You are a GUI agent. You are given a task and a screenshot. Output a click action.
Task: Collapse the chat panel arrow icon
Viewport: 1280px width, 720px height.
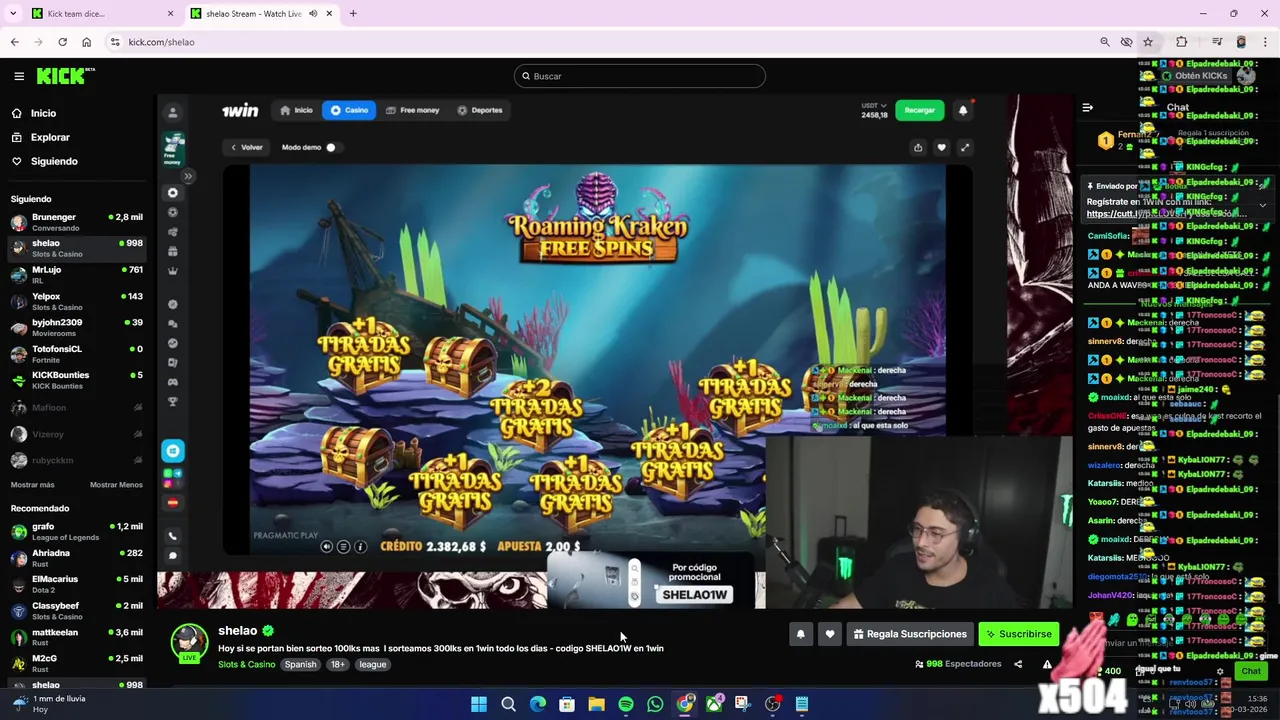pyautogui.click(x=1087, y=108)
